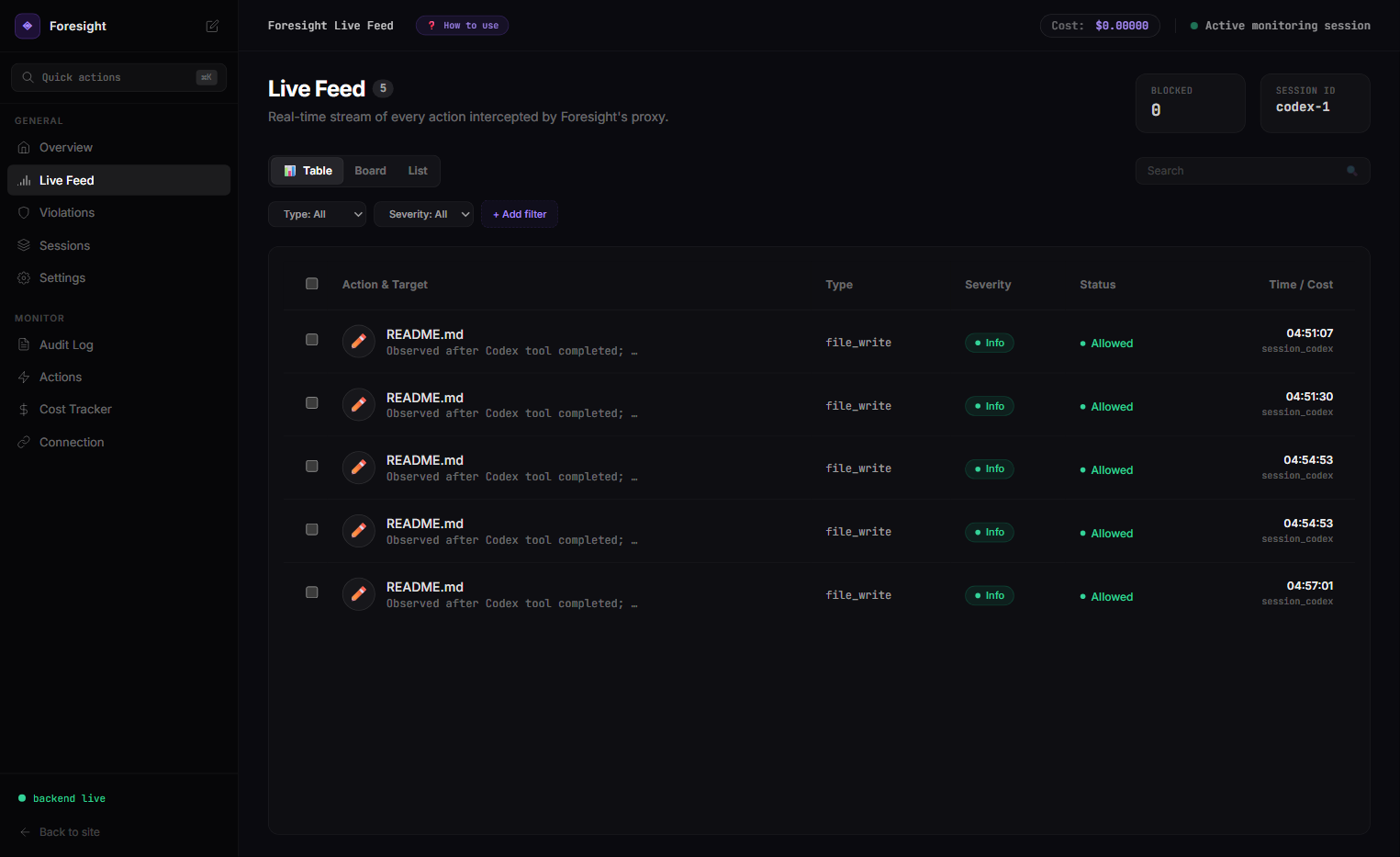
Task: Click the Actions lightning bolt icon
Action: pyautogui.click(x=24, y=377)
